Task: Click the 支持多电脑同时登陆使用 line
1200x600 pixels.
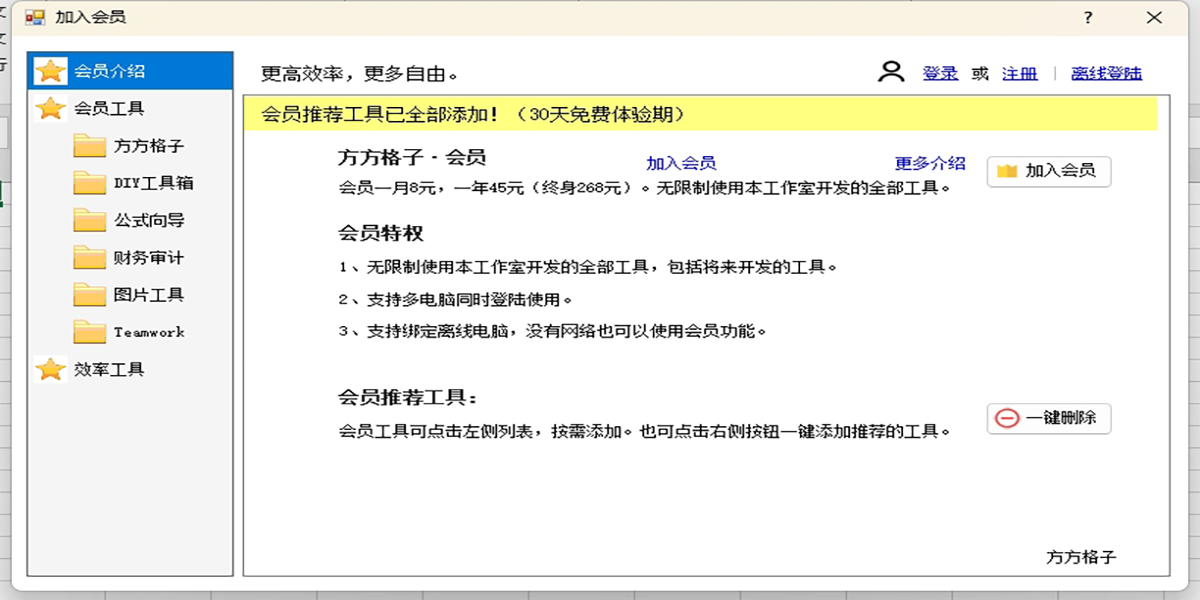Action: (456, 299)
